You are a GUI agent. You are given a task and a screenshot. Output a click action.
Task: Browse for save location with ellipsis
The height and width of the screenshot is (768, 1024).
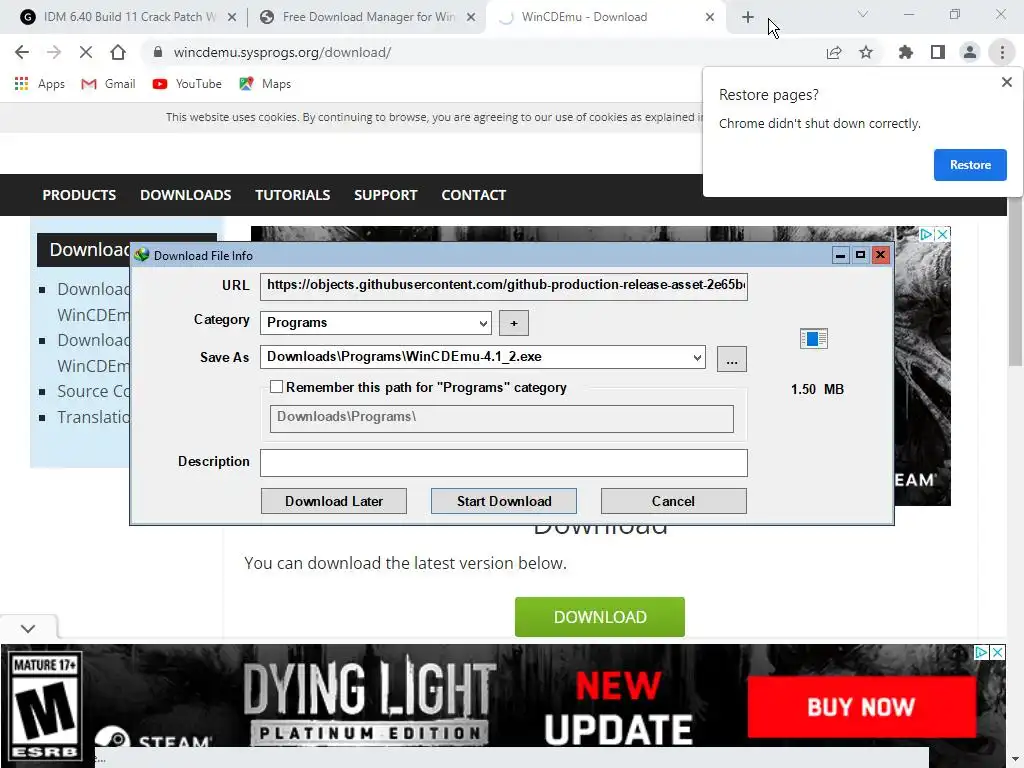click(x=731, y=359)
